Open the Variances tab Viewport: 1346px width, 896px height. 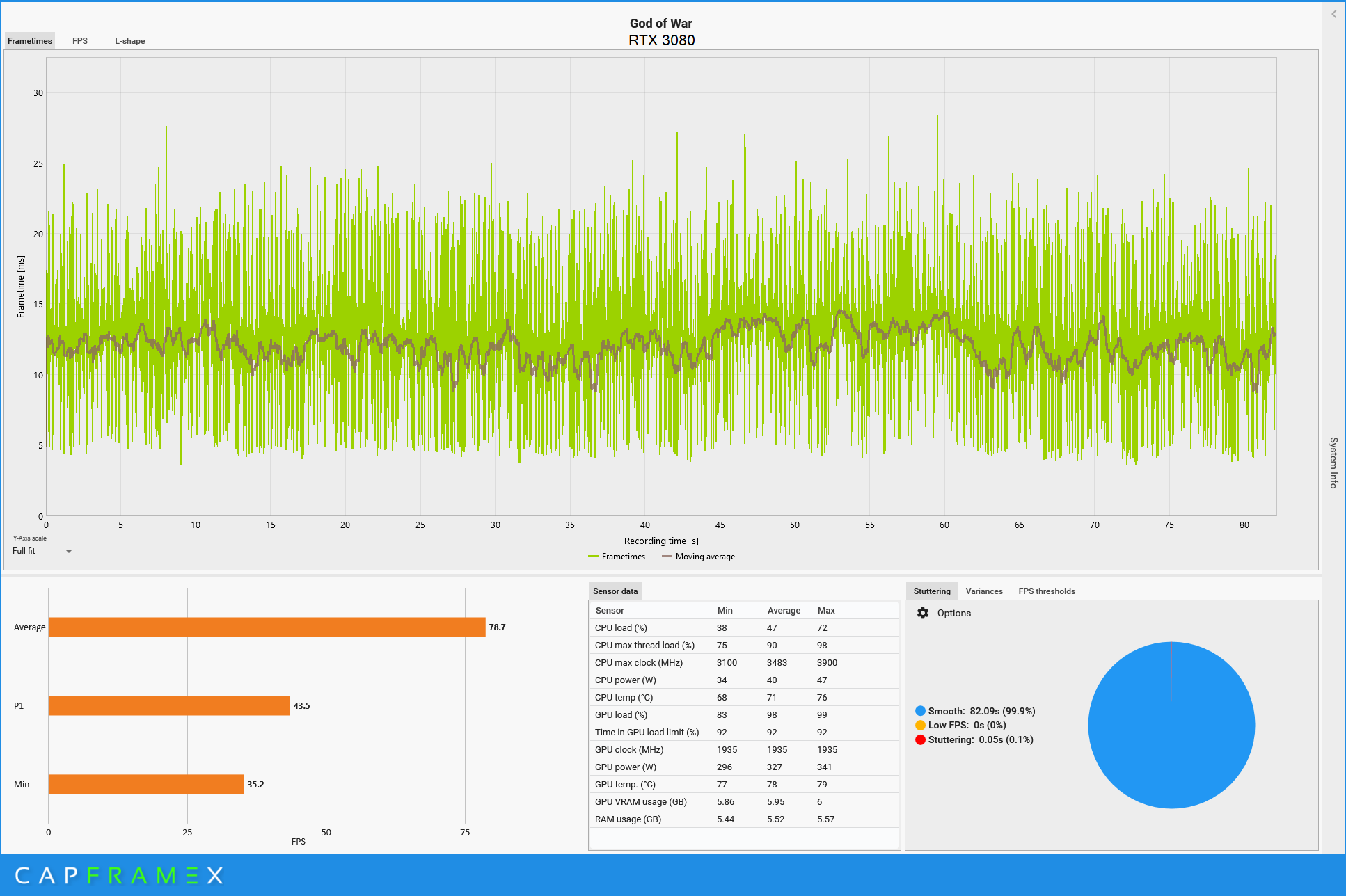click(x=983, y=591)
